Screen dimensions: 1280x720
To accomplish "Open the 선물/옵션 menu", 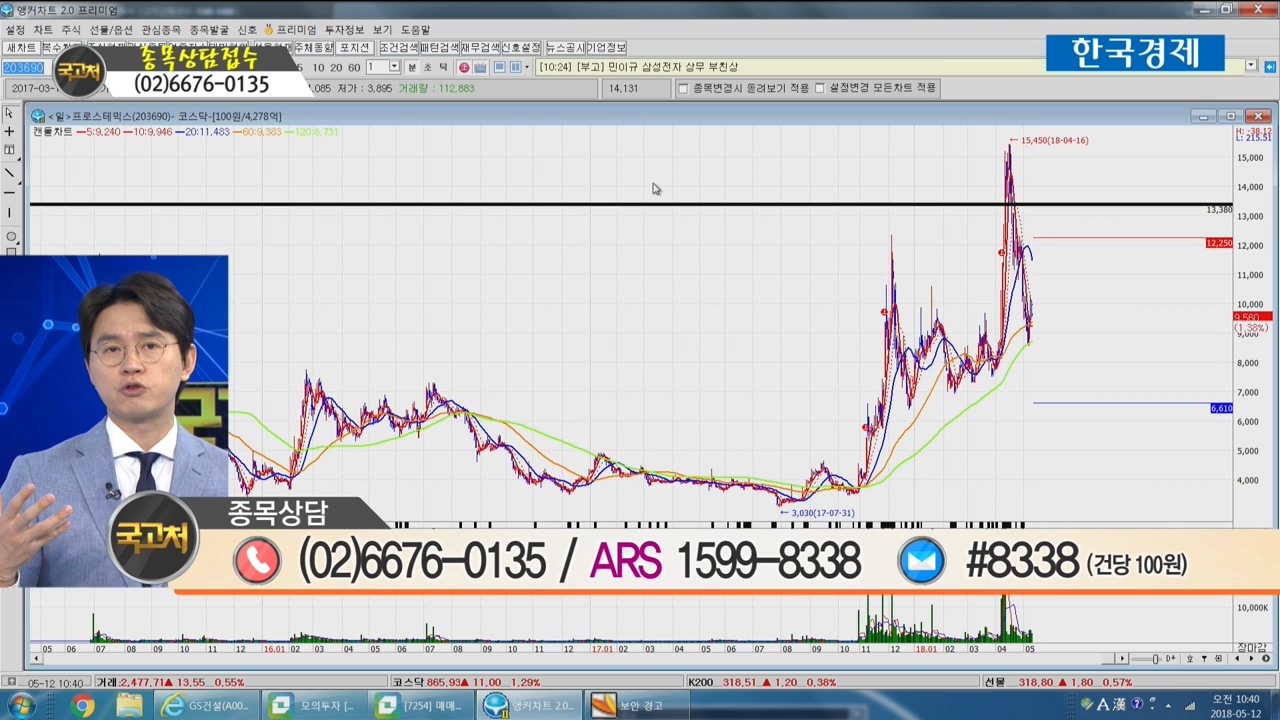I will click(x=110, y=30).
